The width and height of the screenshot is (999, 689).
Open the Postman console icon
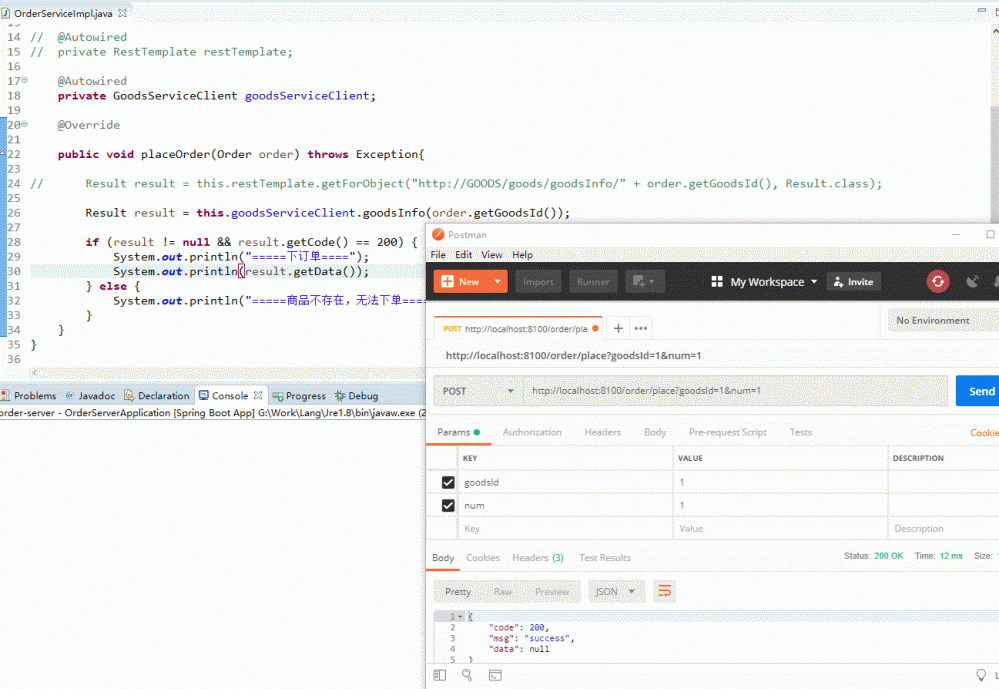click(x=495, y=676)
